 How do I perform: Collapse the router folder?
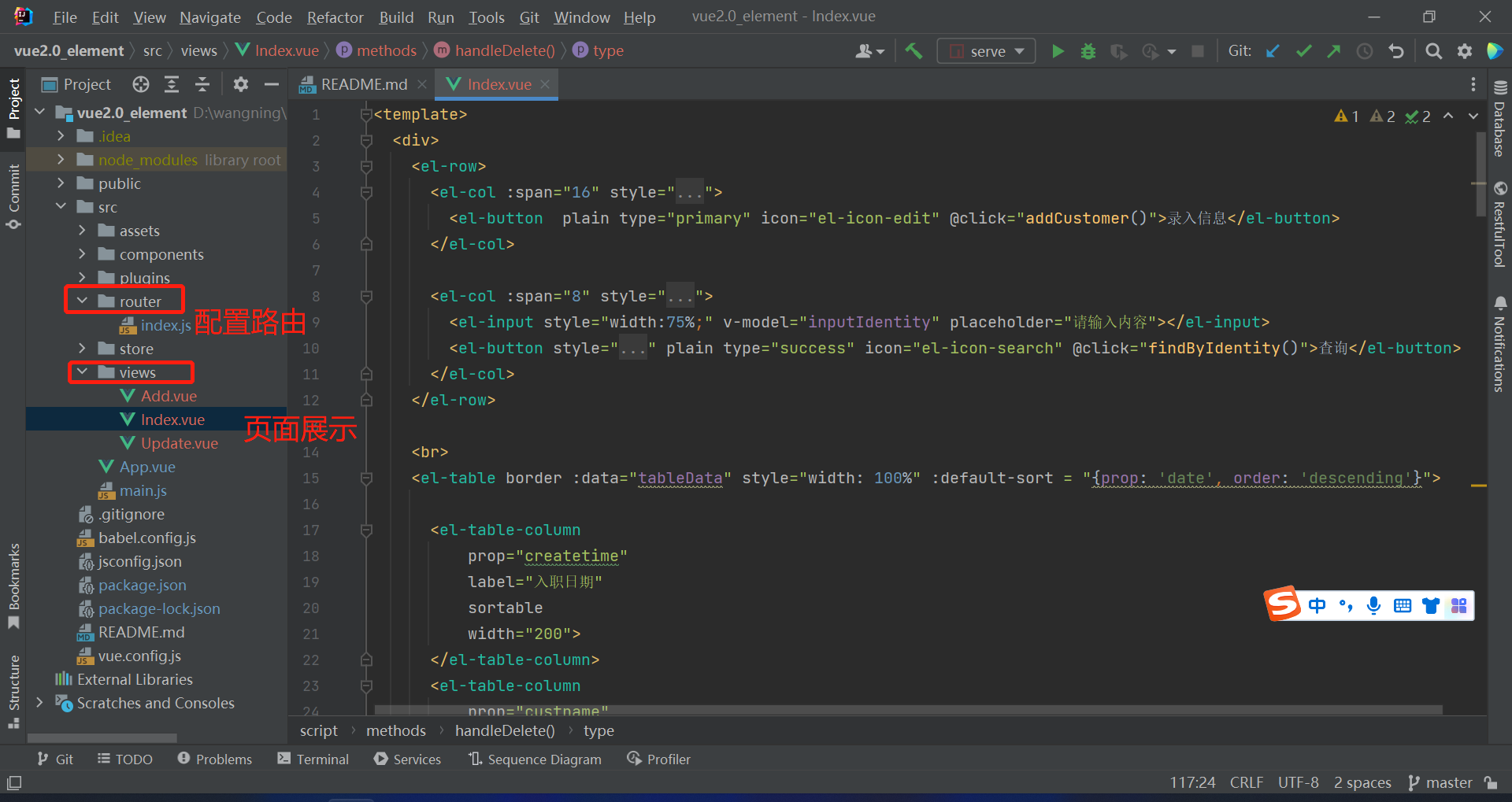[x=83, y=301]
